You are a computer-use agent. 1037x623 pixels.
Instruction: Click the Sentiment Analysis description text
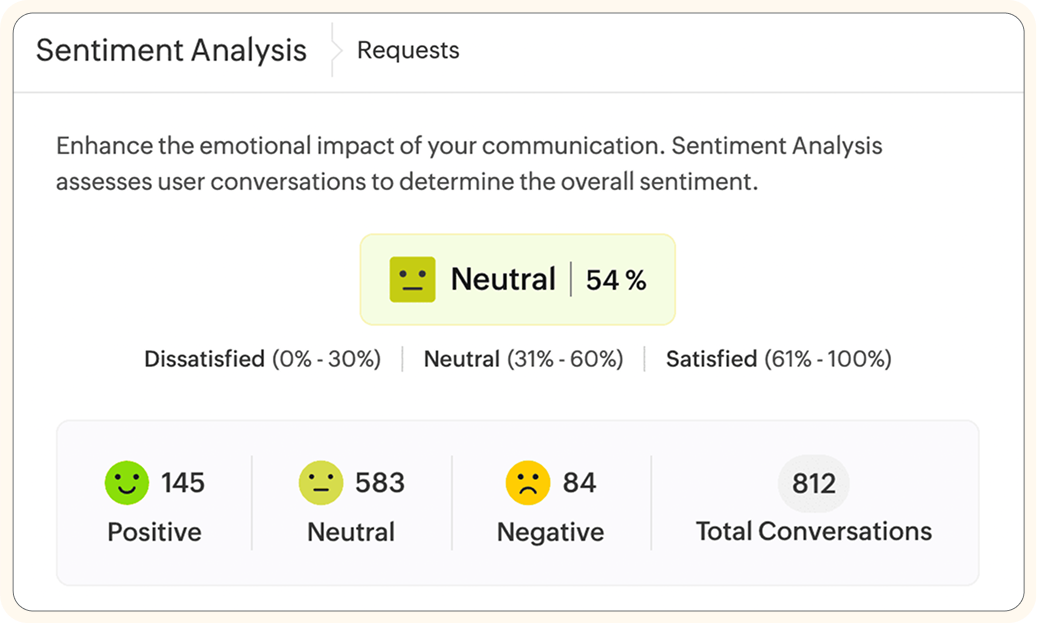(x=469, y=164)
